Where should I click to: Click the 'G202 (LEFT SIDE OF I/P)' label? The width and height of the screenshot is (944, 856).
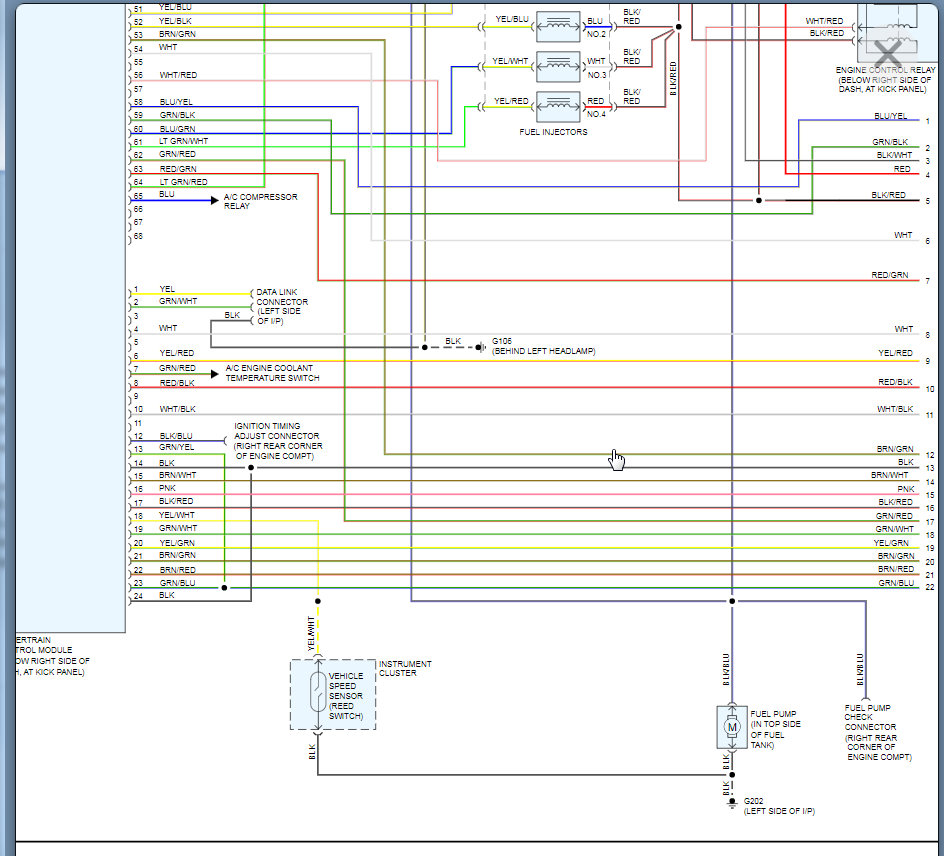779,806
